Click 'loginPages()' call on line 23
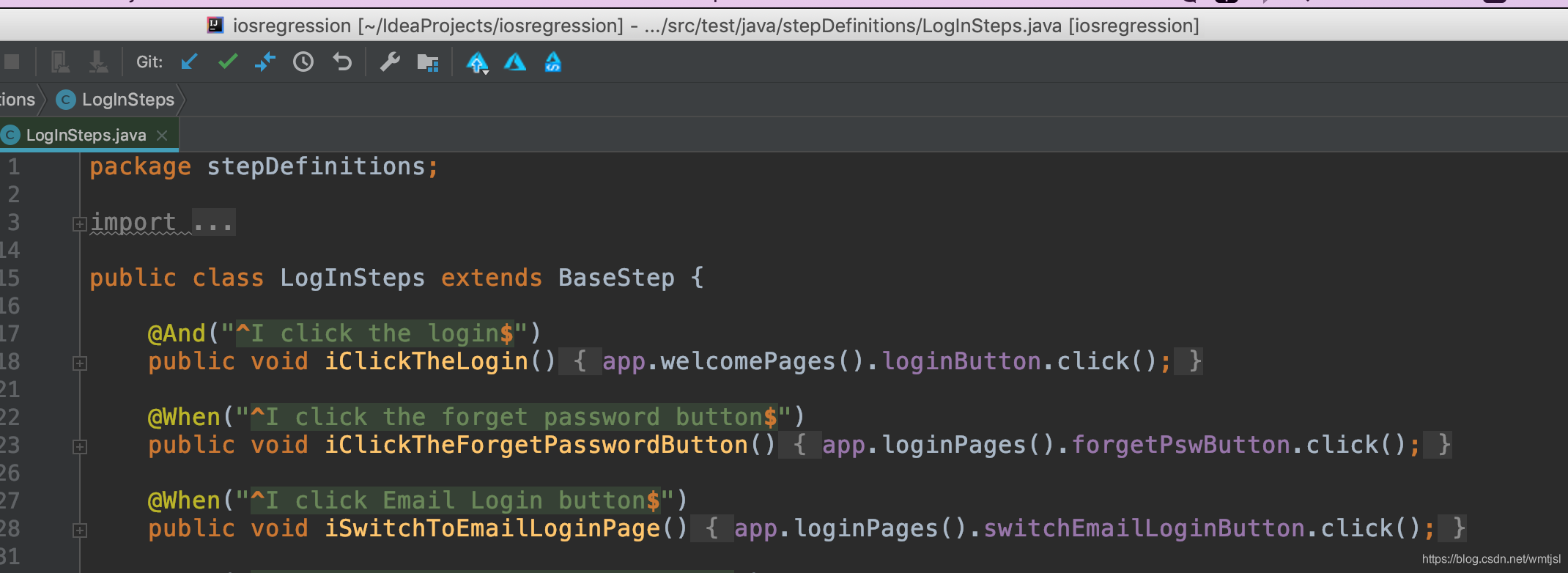 coord(968,445)
